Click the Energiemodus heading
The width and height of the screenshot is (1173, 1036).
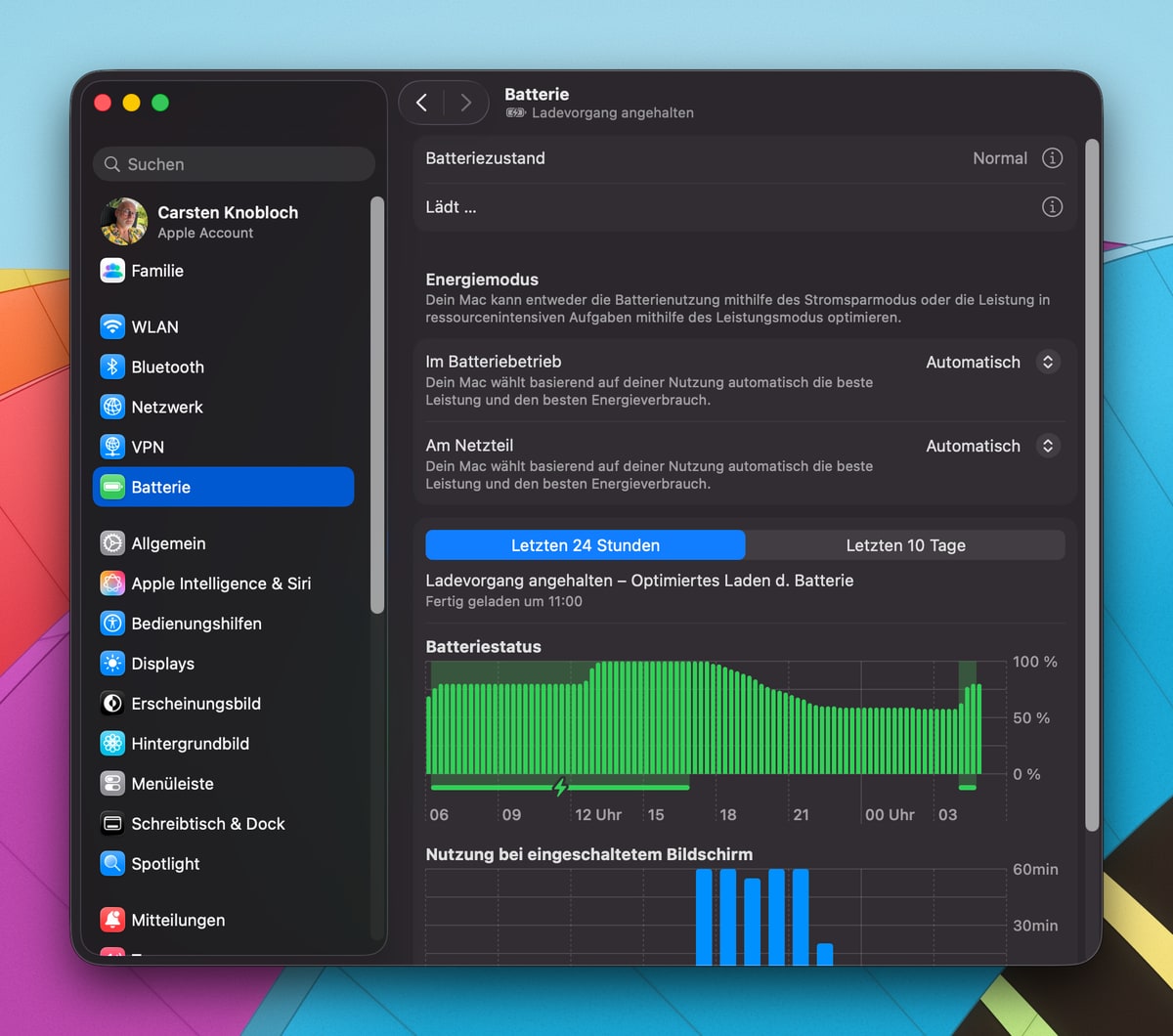pyautogui.click(x=482, y=280)
